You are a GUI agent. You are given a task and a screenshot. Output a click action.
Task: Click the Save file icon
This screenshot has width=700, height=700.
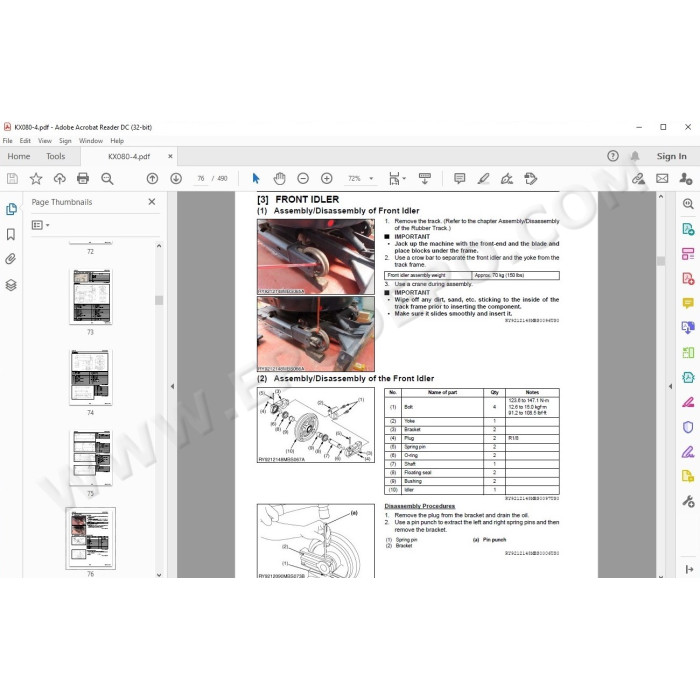[12, 179]
